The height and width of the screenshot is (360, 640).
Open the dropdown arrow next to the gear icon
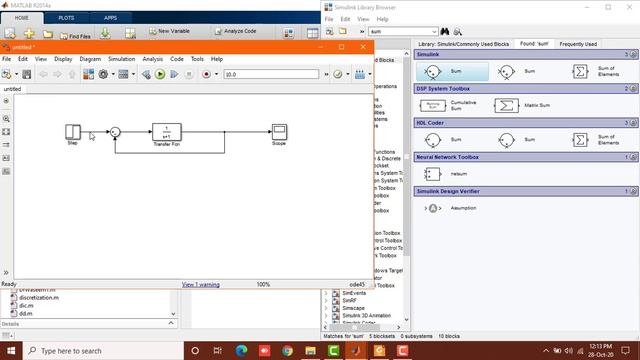click(x=113, y=74)
